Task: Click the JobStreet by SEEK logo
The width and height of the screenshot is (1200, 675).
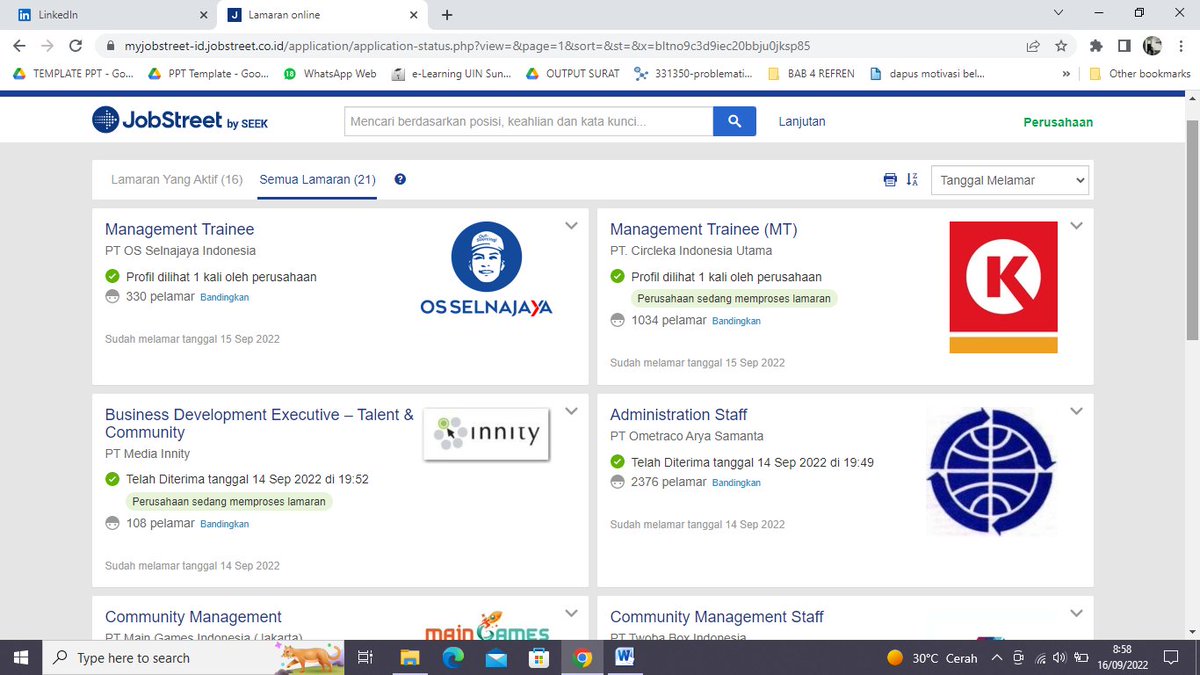Action: point(180,121)
